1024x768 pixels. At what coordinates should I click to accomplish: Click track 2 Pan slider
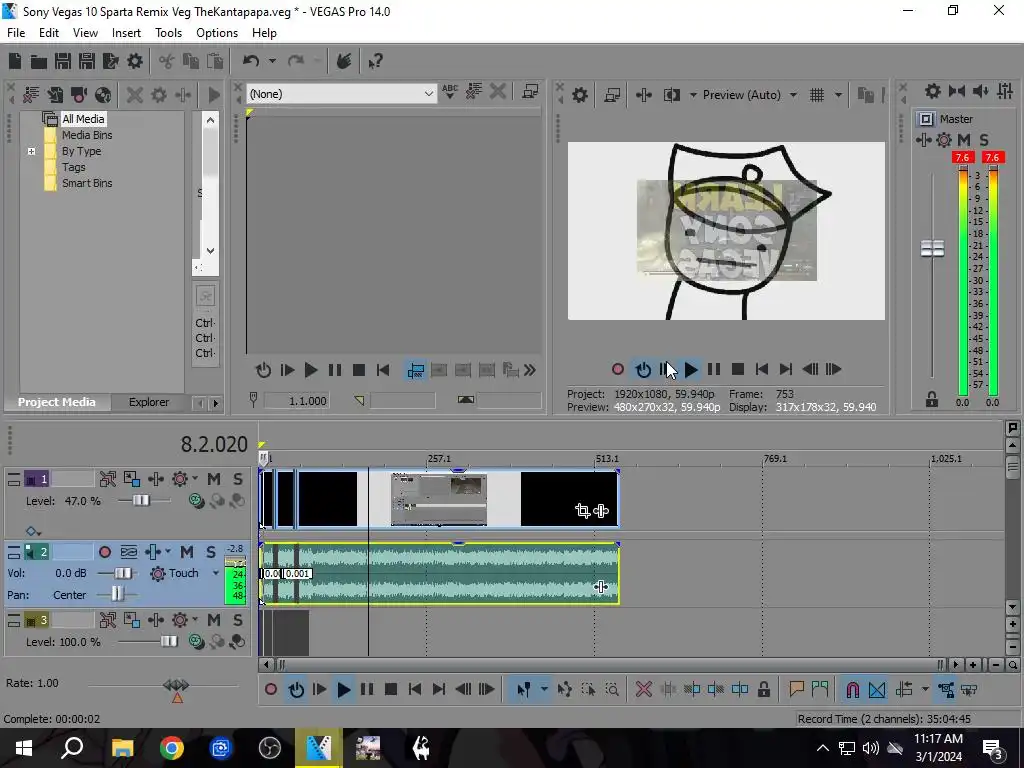(x=116, y=594)
